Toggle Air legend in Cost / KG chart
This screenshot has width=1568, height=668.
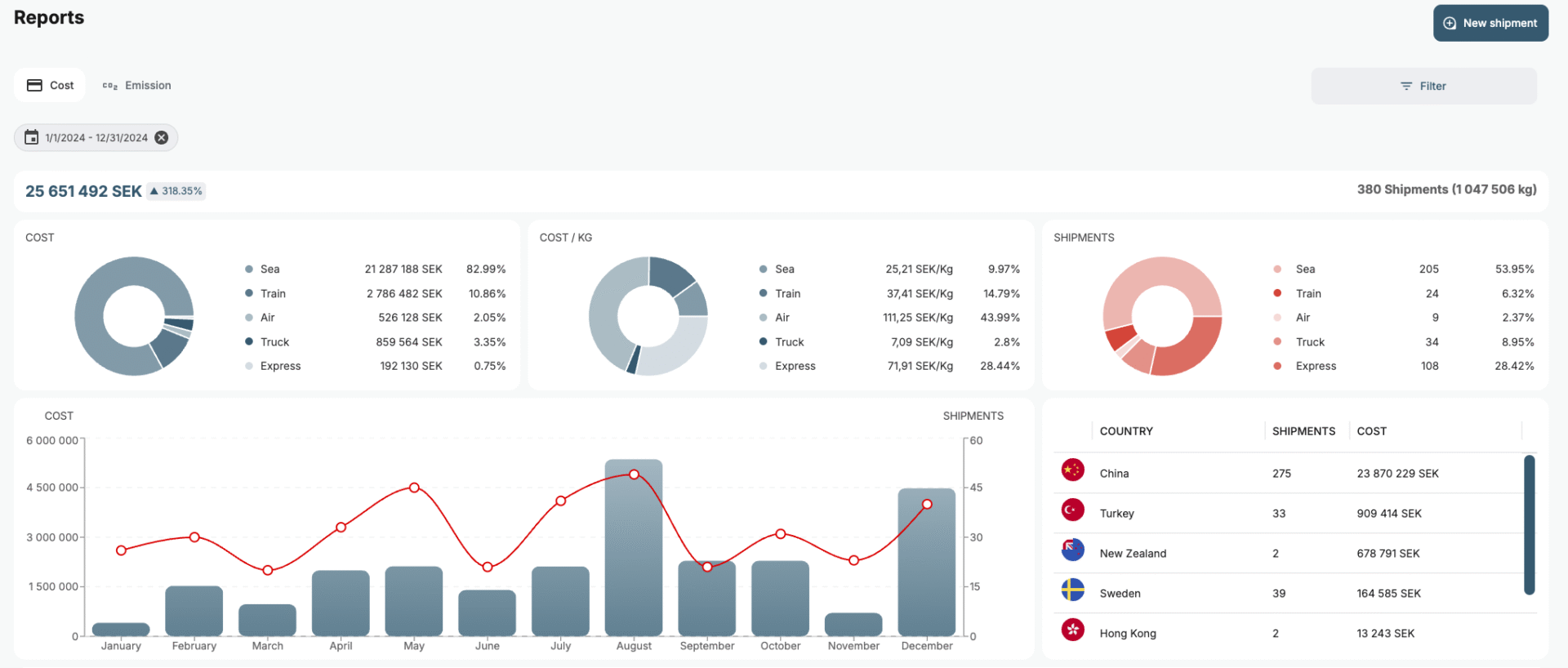pyautogui.click(x=782, y=317)
